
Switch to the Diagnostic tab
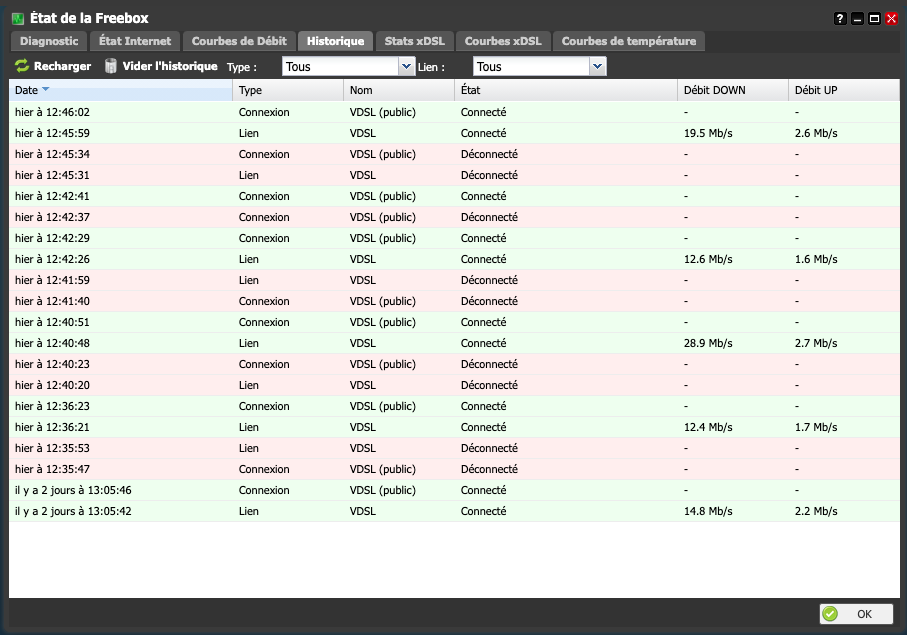click(x=49, y=41)
